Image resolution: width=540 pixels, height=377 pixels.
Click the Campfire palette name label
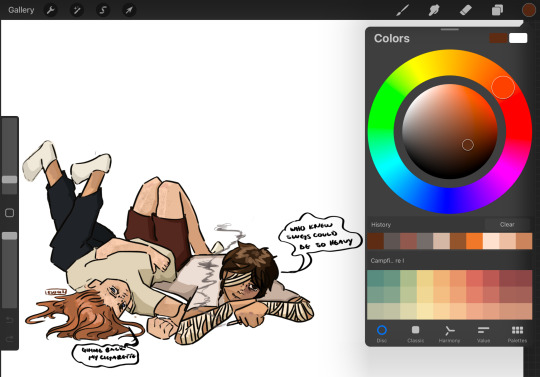point(387,261)
